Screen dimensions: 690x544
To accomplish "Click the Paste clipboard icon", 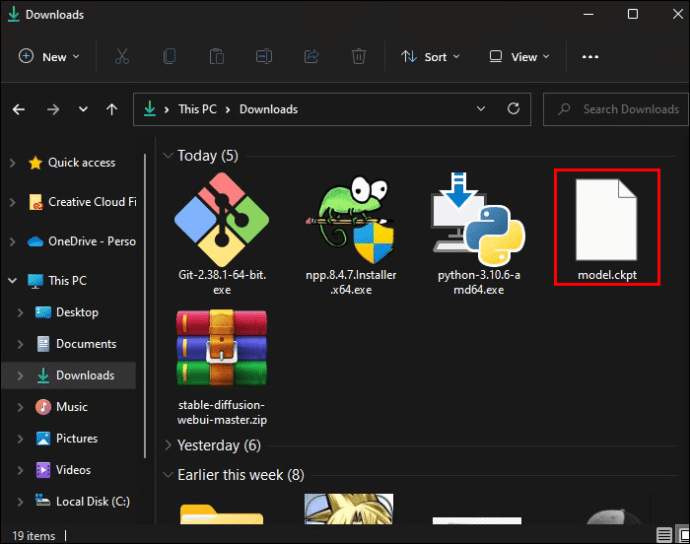I will [216, 57].
